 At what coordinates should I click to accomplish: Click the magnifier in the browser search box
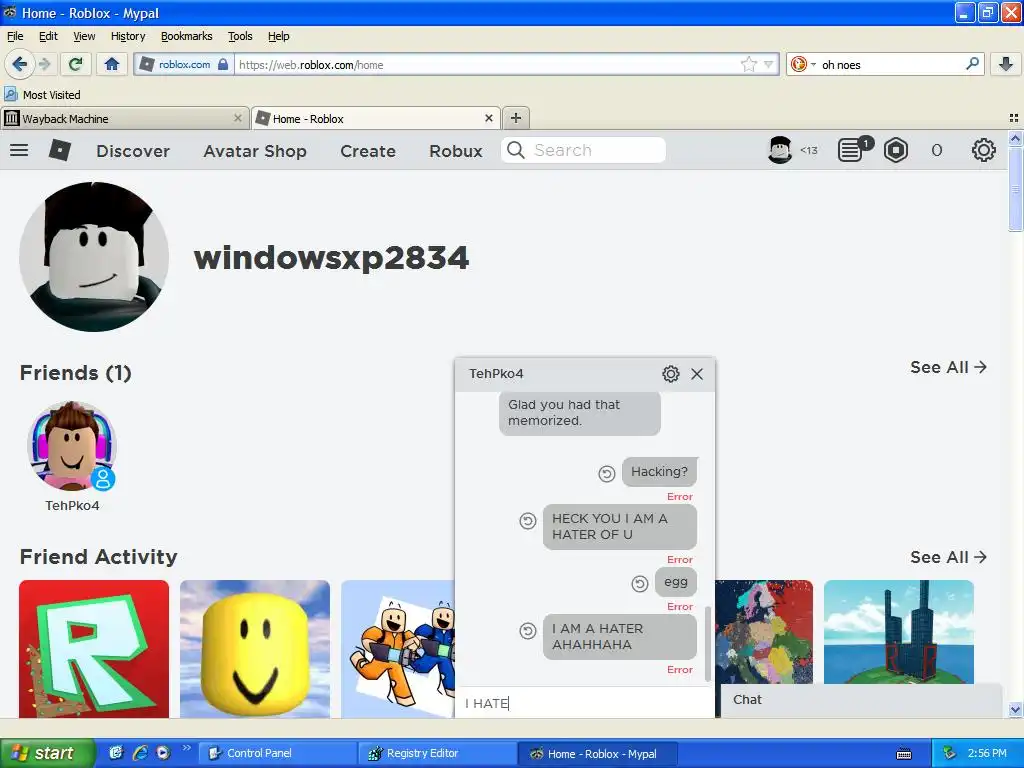coord(972,64)
